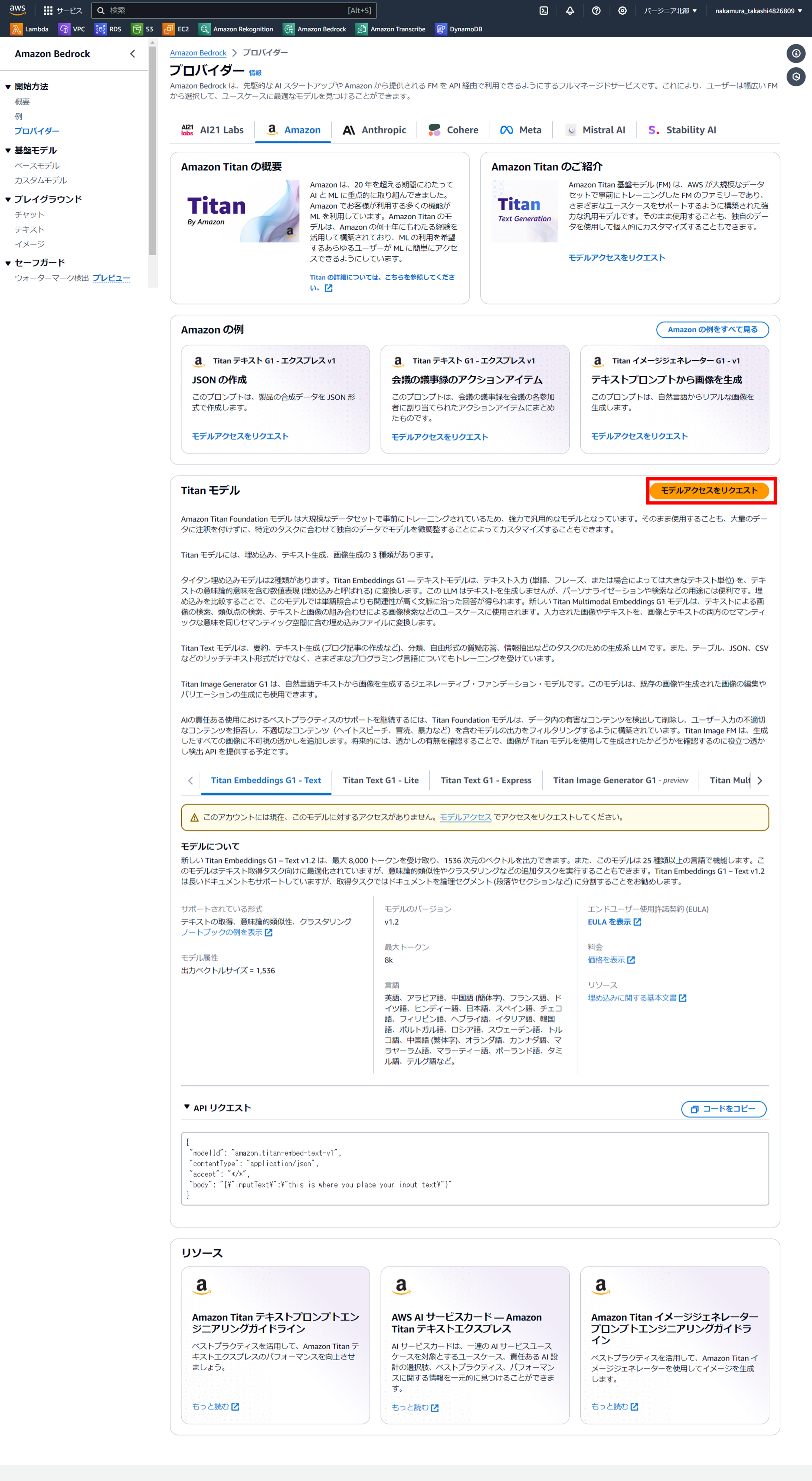
Task: Click the notifications bell icon
Action: [569, 10]
